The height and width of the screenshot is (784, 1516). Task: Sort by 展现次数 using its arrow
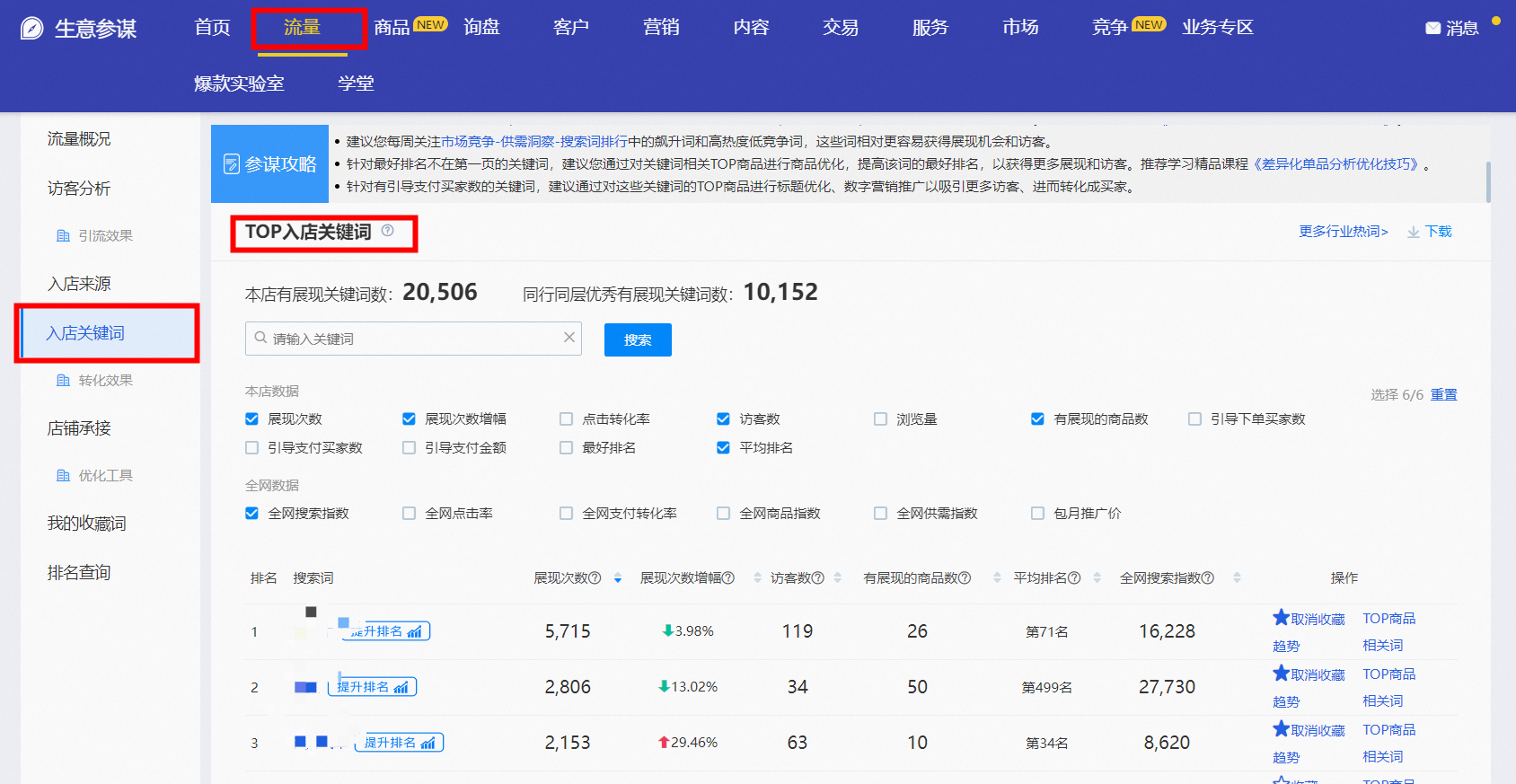[x=618, y=578]
